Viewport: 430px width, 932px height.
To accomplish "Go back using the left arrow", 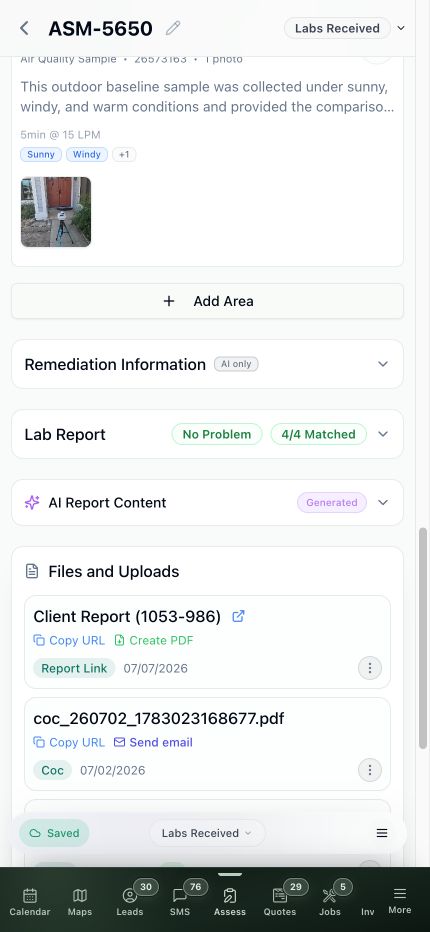I will click(24, 28).
